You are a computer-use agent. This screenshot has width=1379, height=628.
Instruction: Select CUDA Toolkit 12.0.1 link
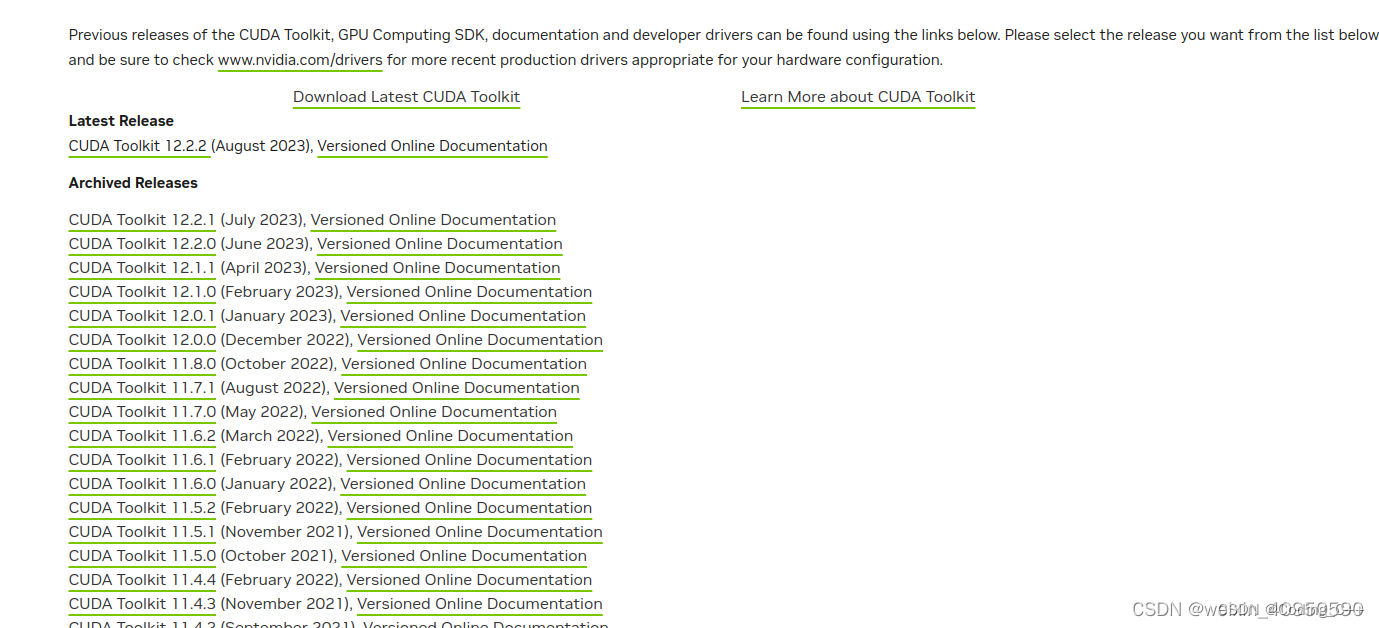pyautogui.click(x=142, y=316)
